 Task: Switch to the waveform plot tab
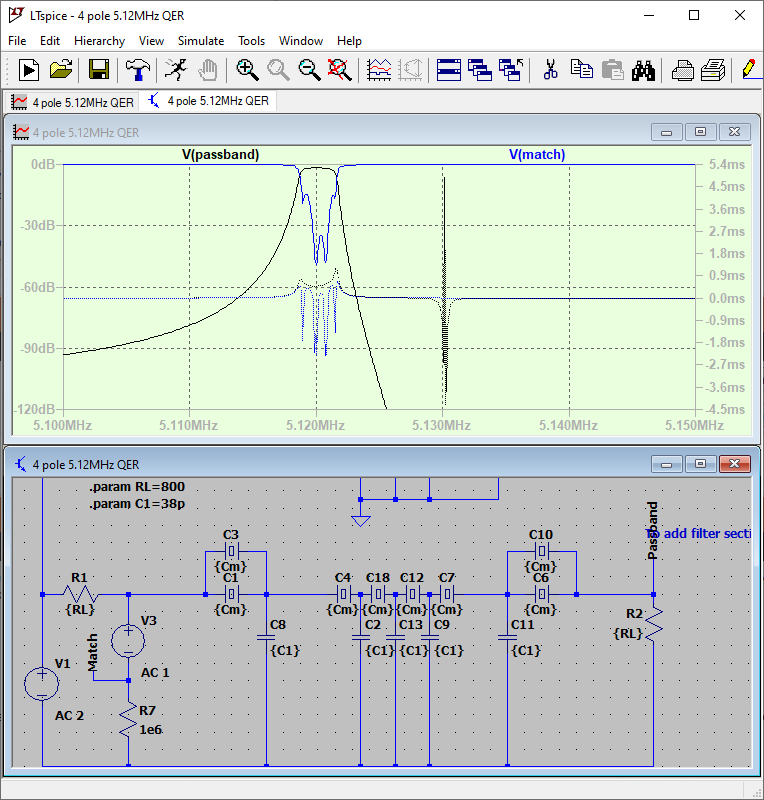(72, 102)
